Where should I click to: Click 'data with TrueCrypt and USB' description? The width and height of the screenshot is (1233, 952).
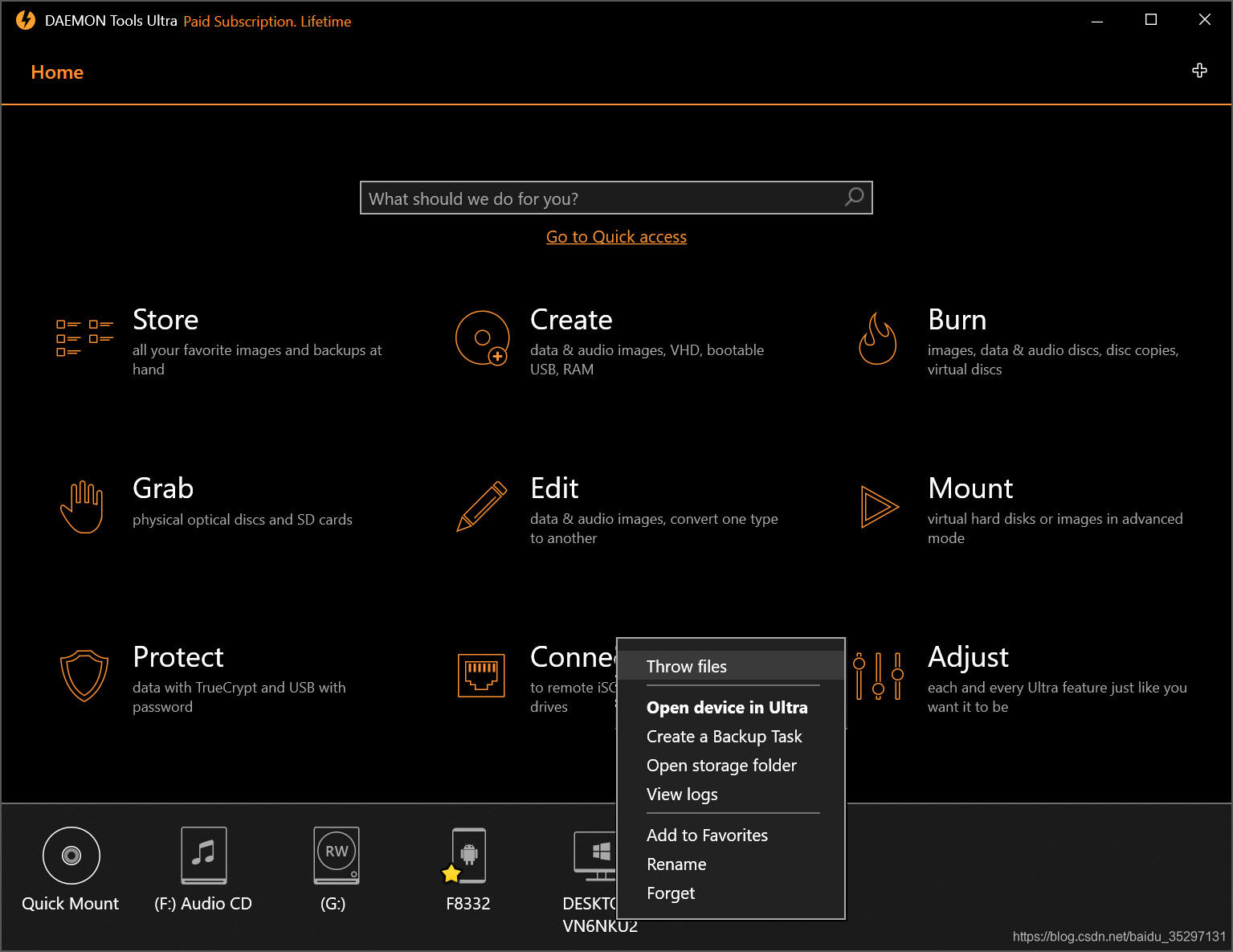[239, 697]
